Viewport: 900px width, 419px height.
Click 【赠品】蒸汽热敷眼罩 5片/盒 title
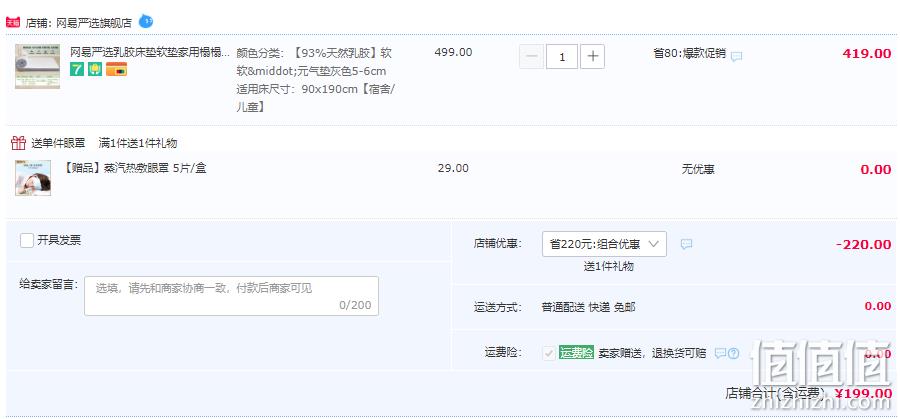133,168
